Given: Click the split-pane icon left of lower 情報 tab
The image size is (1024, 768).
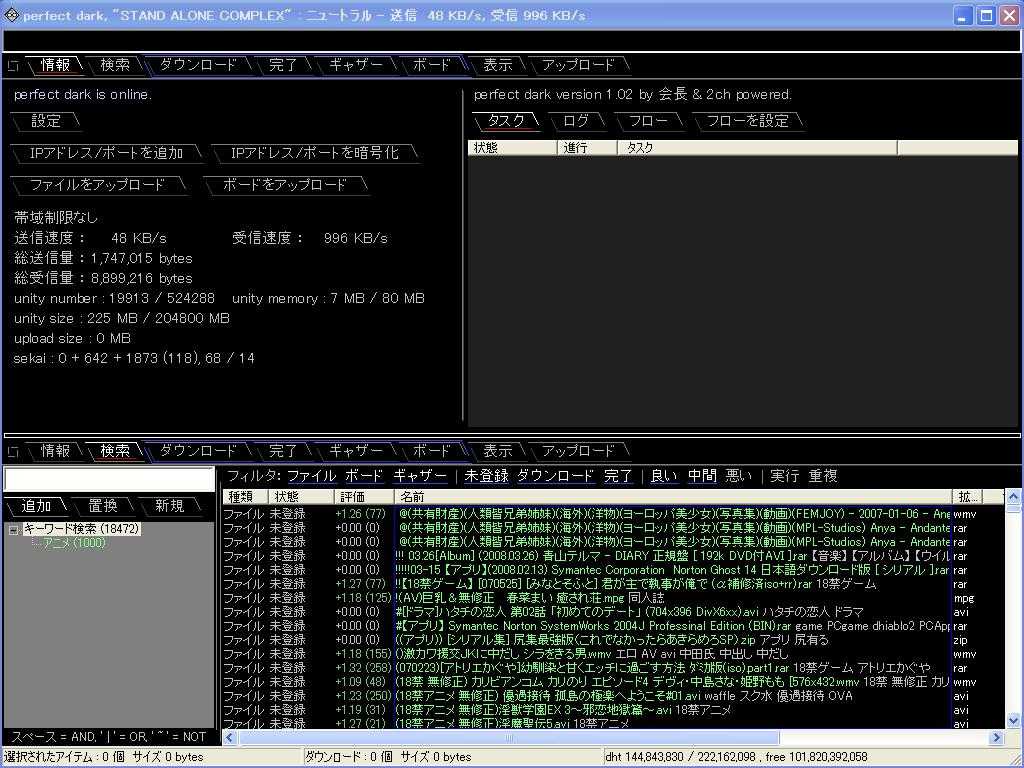Looking at the screenshot, I should coord(13,451).
